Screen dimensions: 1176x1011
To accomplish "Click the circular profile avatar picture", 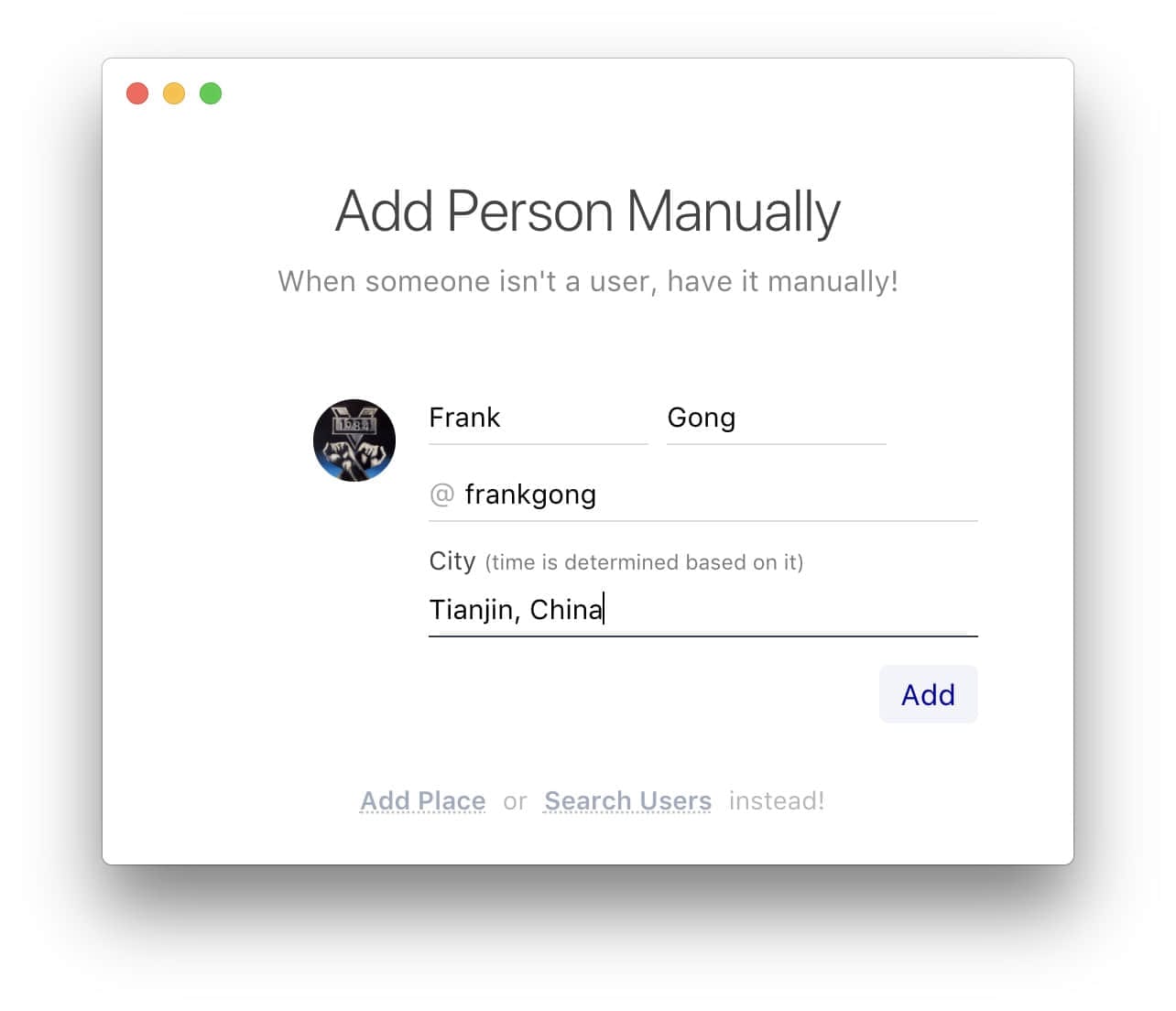I will tap(354, 440).
